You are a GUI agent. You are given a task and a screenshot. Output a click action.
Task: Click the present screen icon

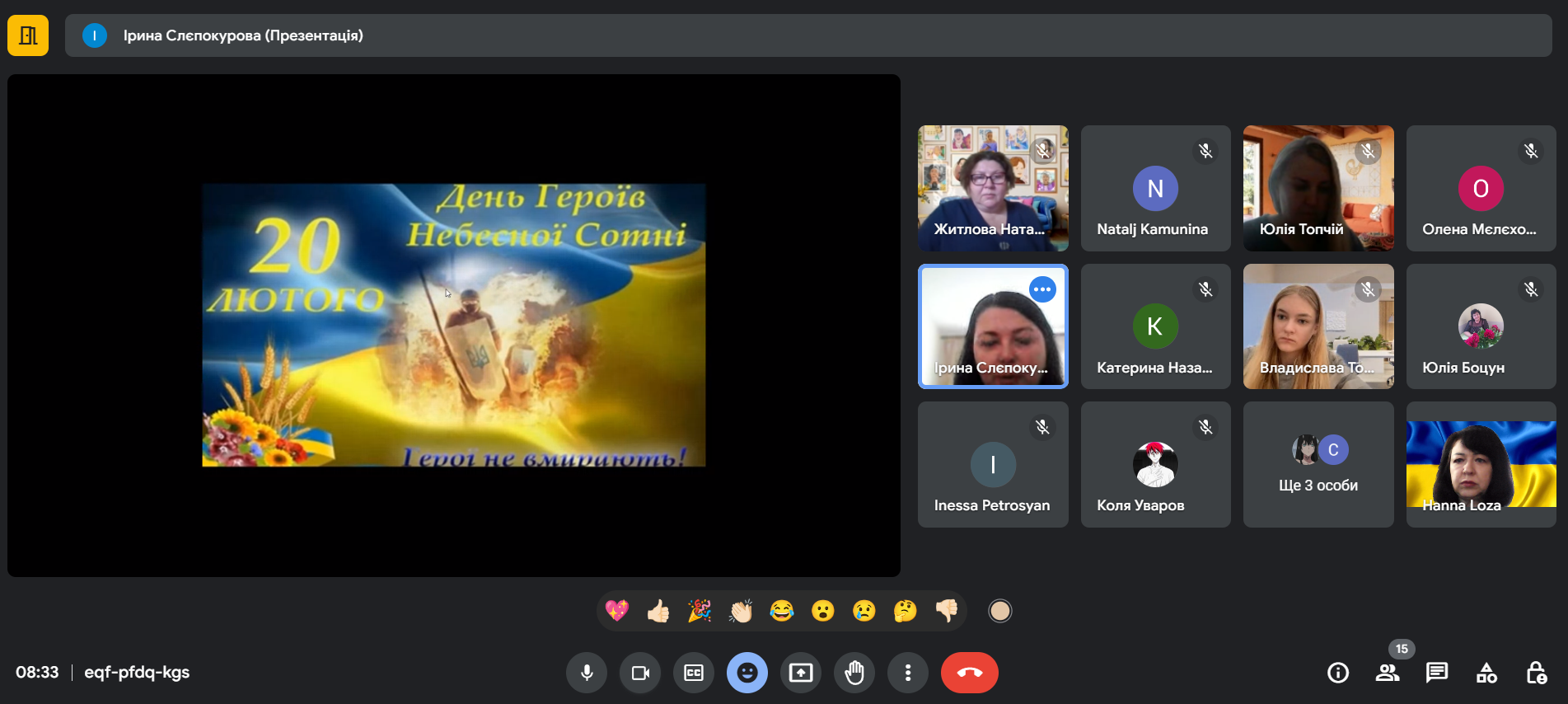[x=801, y=673]
